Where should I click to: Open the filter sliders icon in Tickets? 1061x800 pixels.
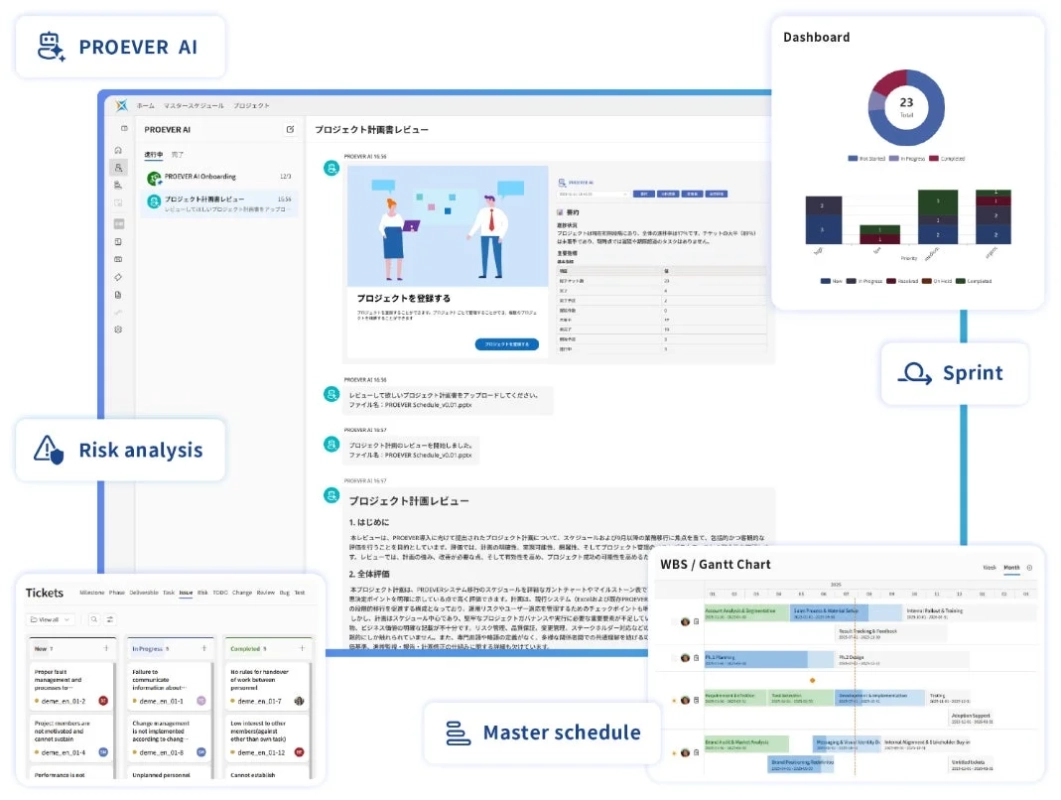(x=110, y=619)
